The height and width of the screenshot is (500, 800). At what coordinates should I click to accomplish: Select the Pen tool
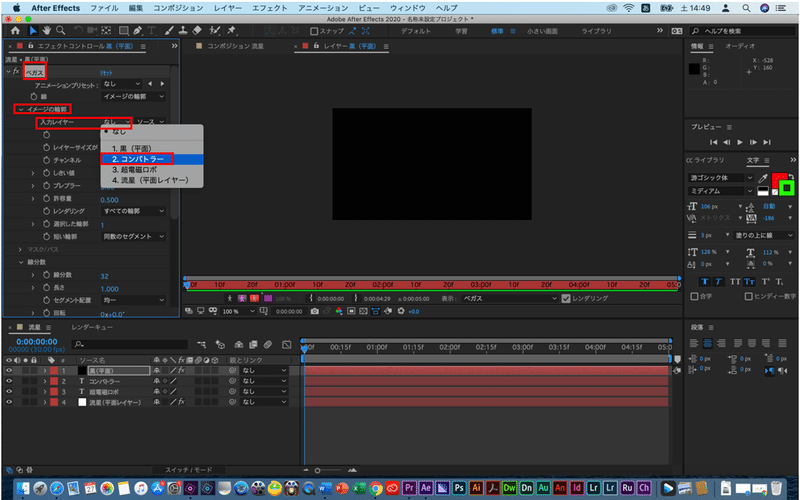click(x=137, y=31)
